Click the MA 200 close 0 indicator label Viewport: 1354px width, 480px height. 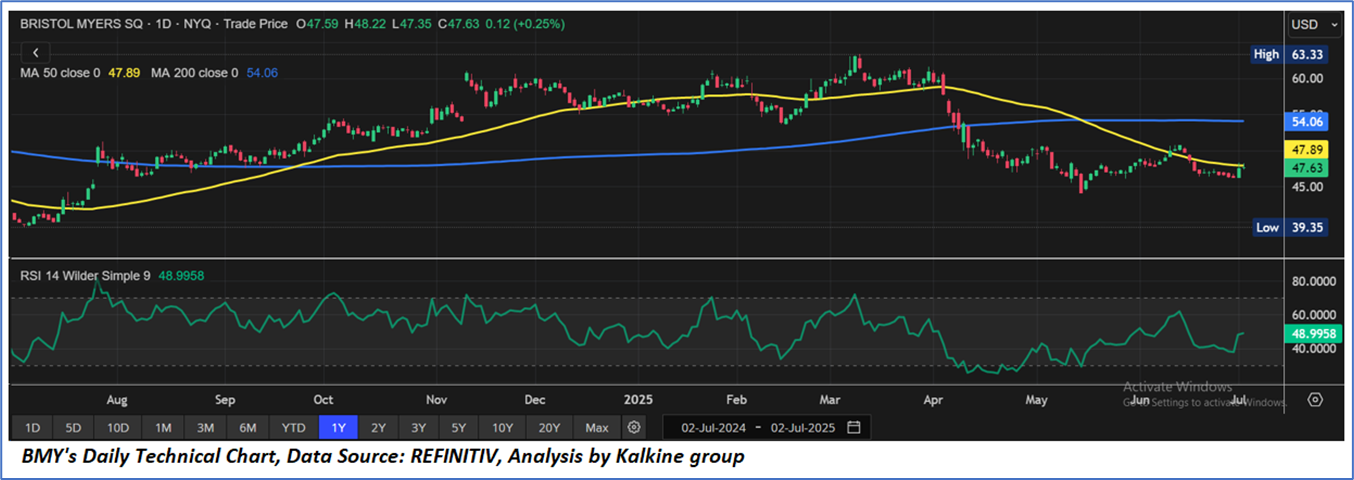point(194,73)
